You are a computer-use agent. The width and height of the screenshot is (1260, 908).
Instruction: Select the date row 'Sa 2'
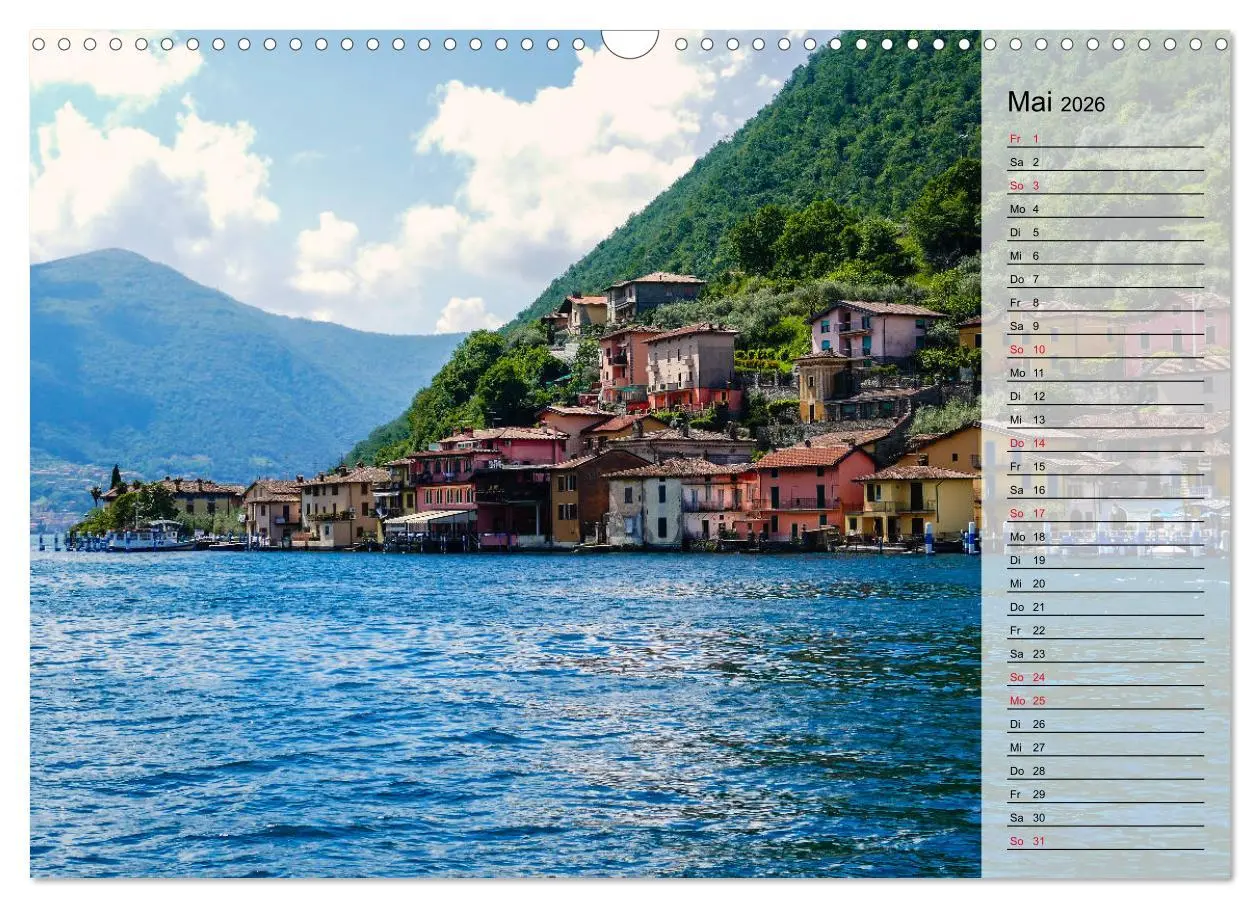click(1105, 162)
